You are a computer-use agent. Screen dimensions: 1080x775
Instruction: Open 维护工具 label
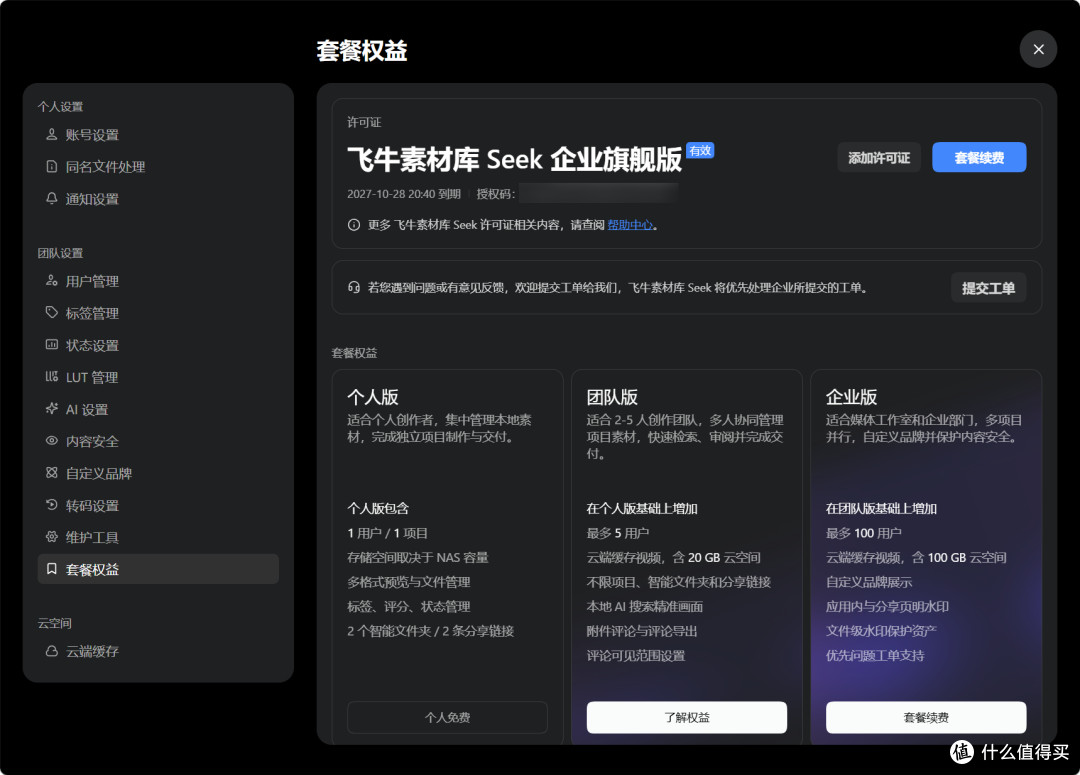[x=92, y=537]
